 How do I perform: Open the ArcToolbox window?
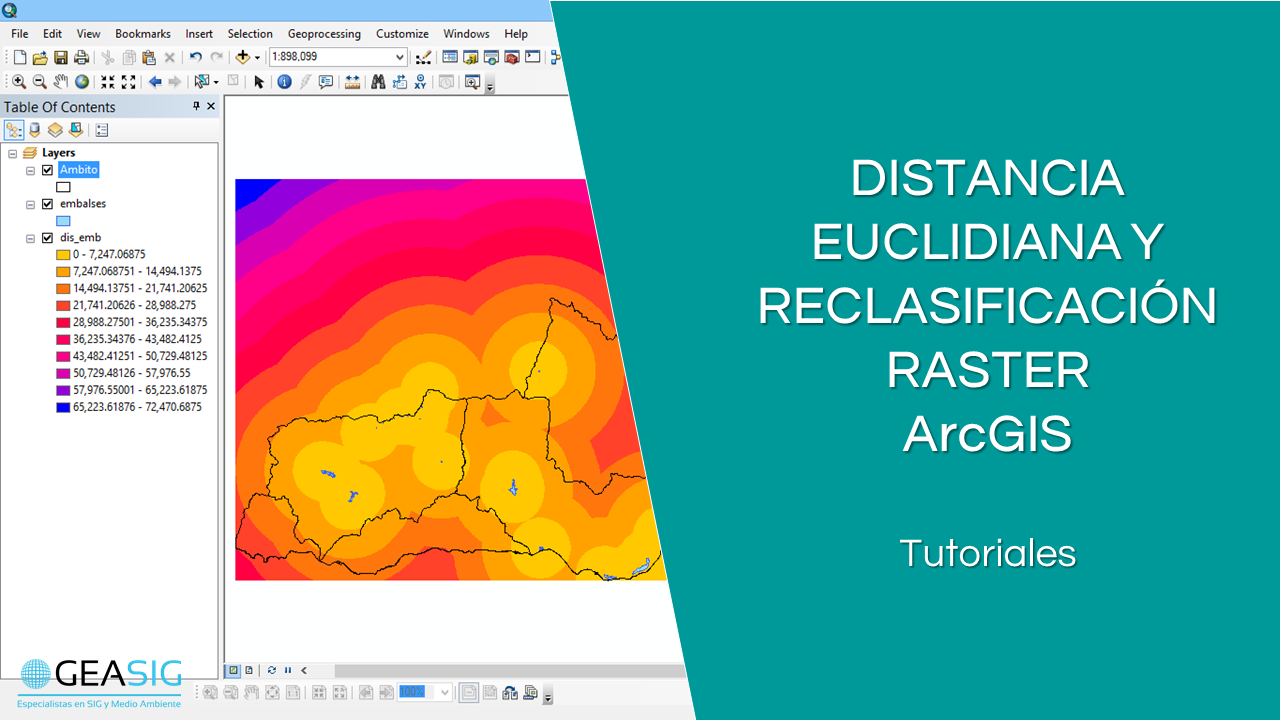pyautogui.click(x=511, y=57)
